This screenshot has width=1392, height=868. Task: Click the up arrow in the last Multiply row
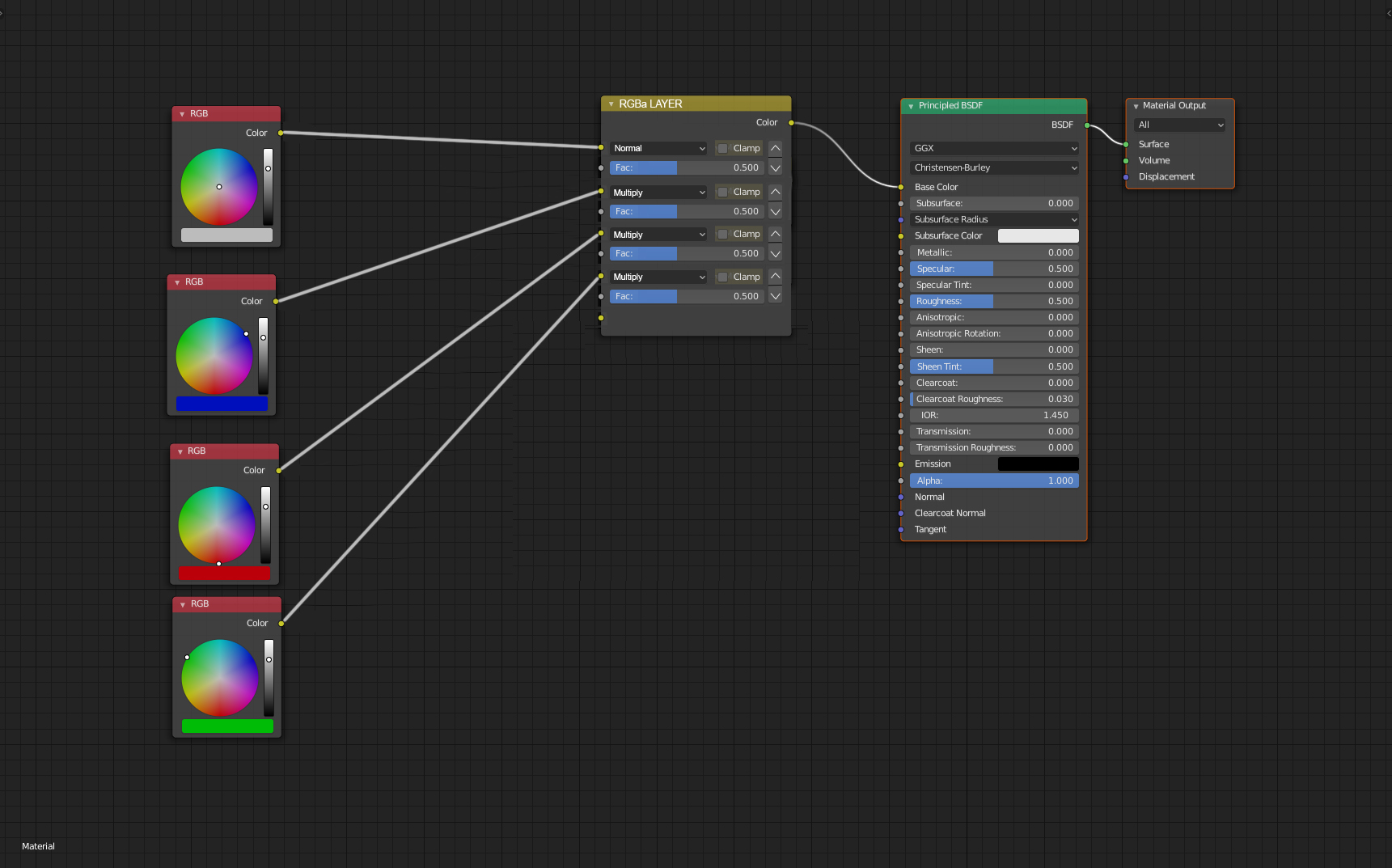pyautogui.click(x=775, y=277)
